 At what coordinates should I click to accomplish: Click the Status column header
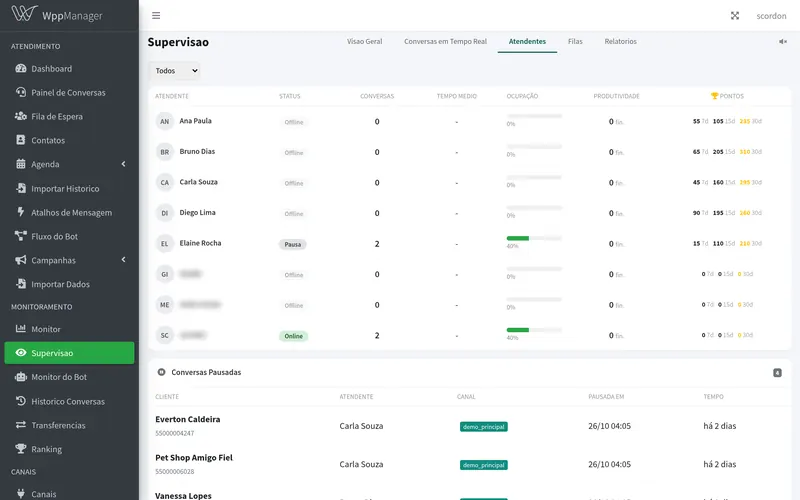[290, 96]
